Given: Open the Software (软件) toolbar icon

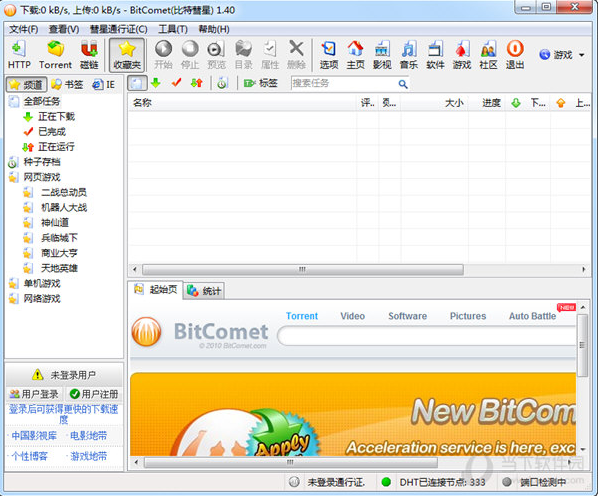Looking at the screenshot, I should tap(435, 55).
